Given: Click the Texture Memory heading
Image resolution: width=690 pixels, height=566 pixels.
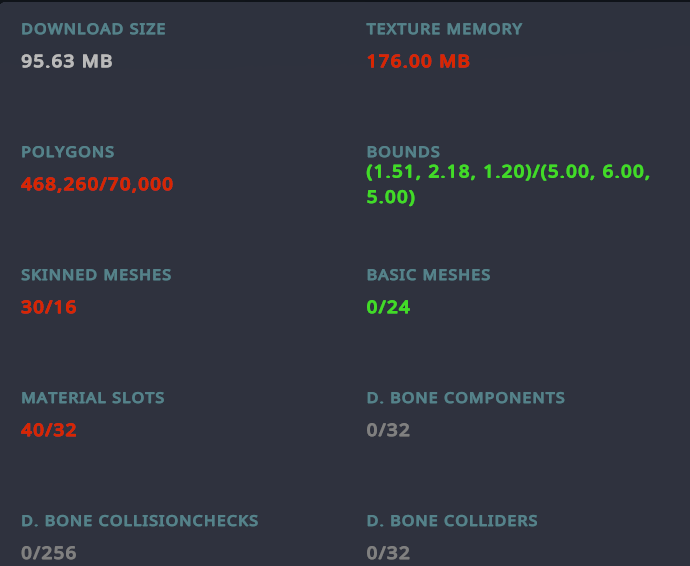Looking at the screenshot, I should (x=444, y=29).
